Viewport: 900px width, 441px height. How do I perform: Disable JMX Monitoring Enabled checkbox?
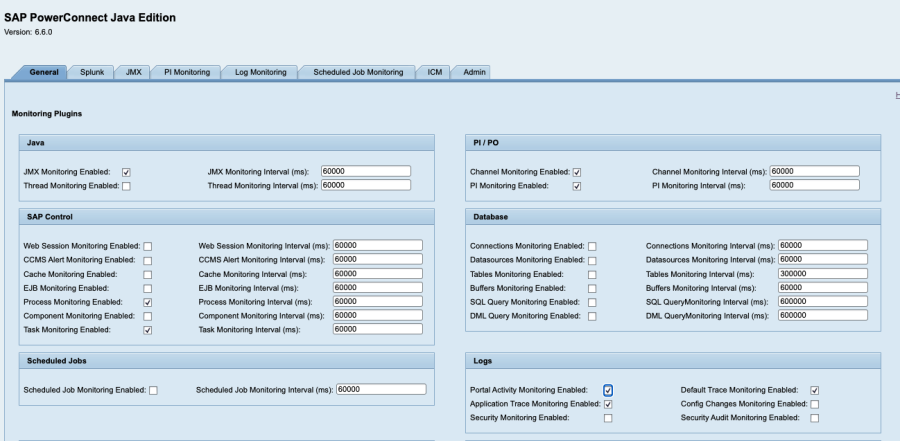(126, 172)
